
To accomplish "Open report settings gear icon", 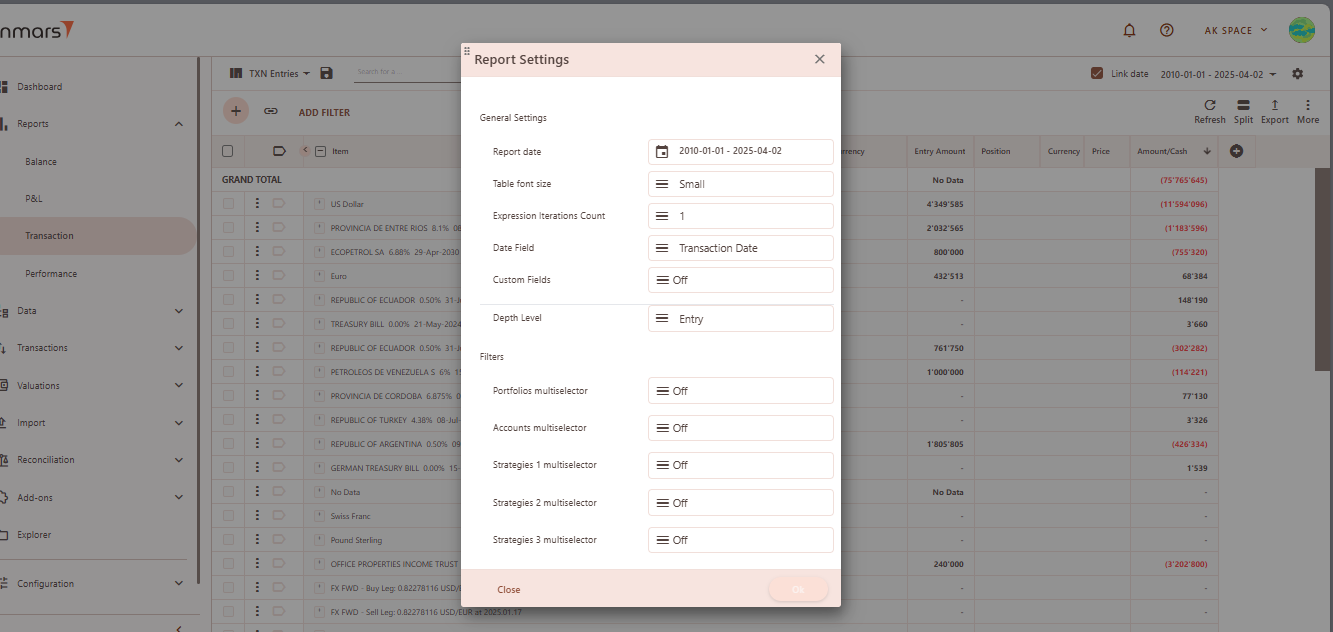I will [x=1298, y=74].
